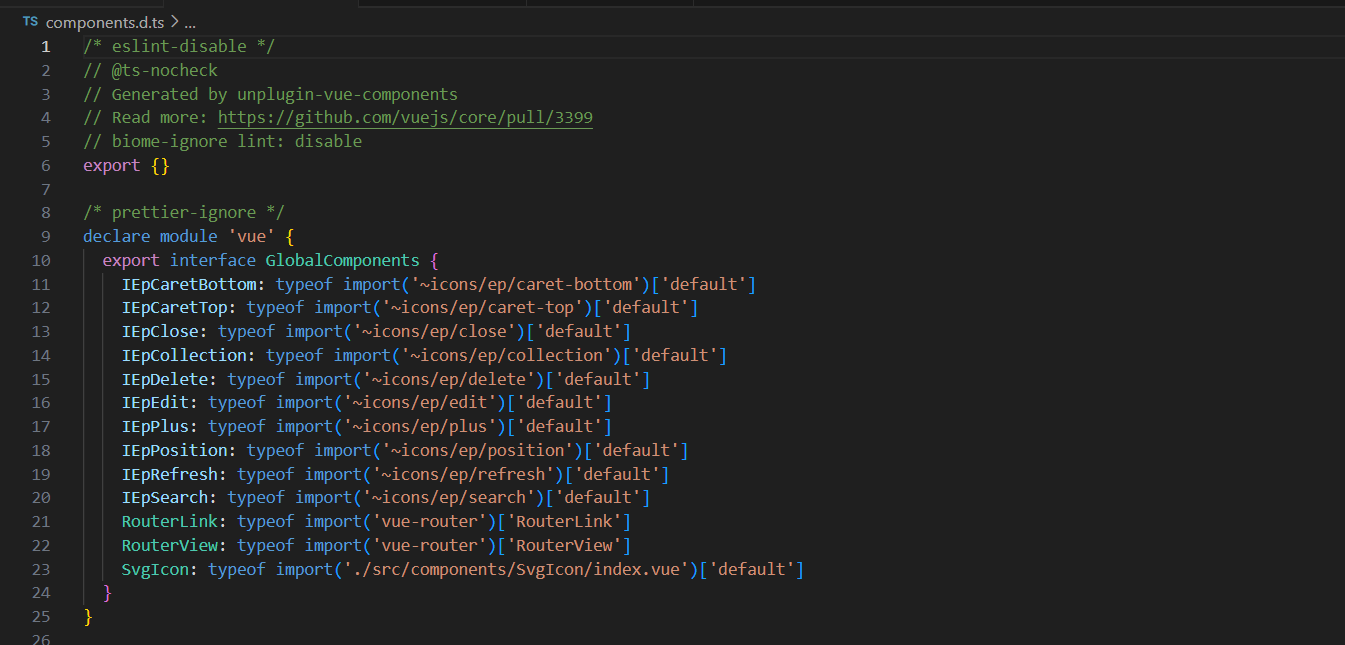Screen dimensions: 1345x645
Task: Click the 'vue' module string on line 9
Action: (x=251, y=236)
